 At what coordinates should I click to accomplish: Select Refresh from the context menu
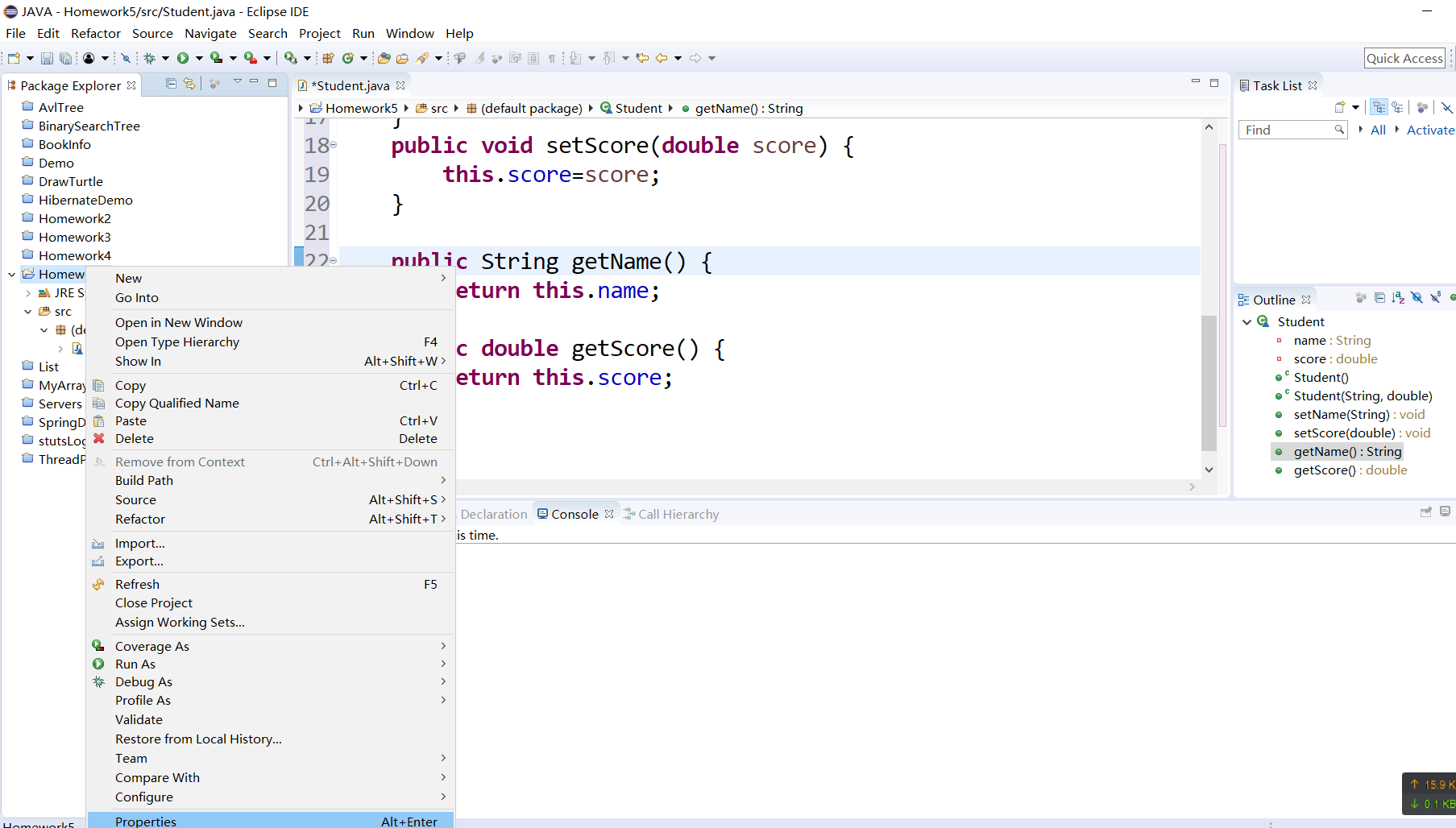[x=272, y=584]
